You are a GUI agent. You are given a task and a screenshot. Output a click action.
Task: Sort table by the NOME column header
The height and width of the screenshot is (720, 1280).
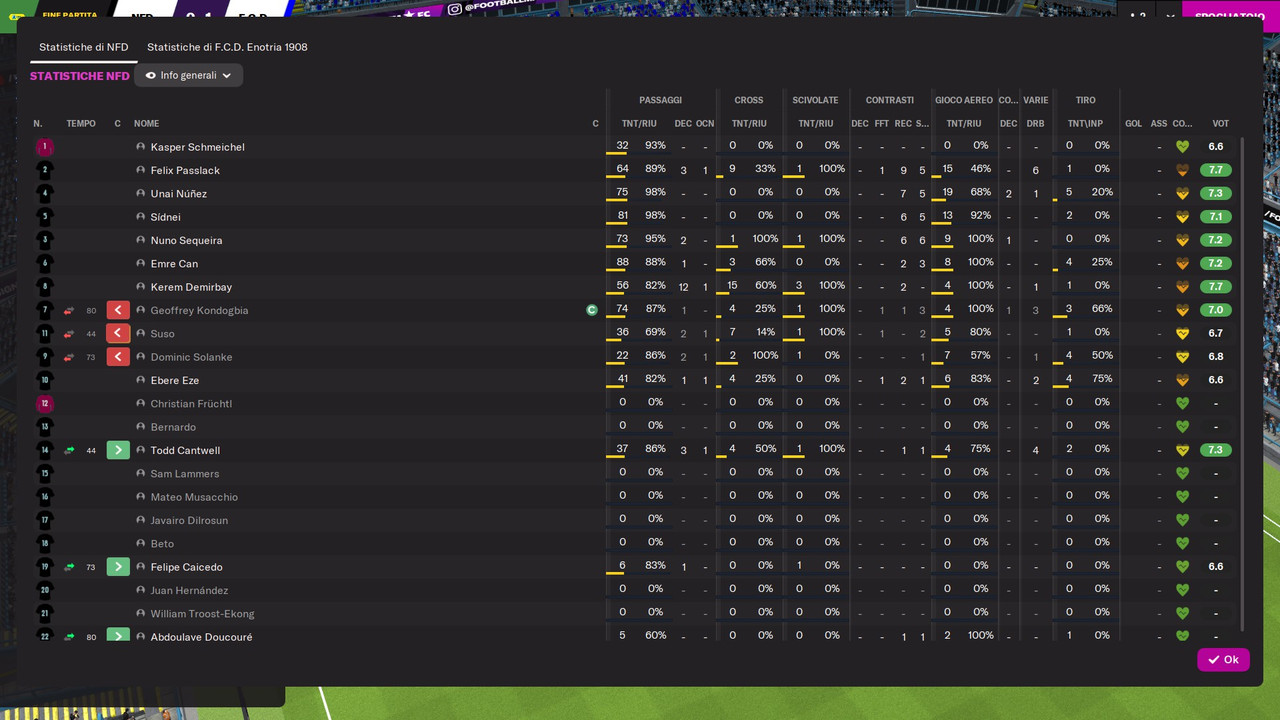[147, 124]
